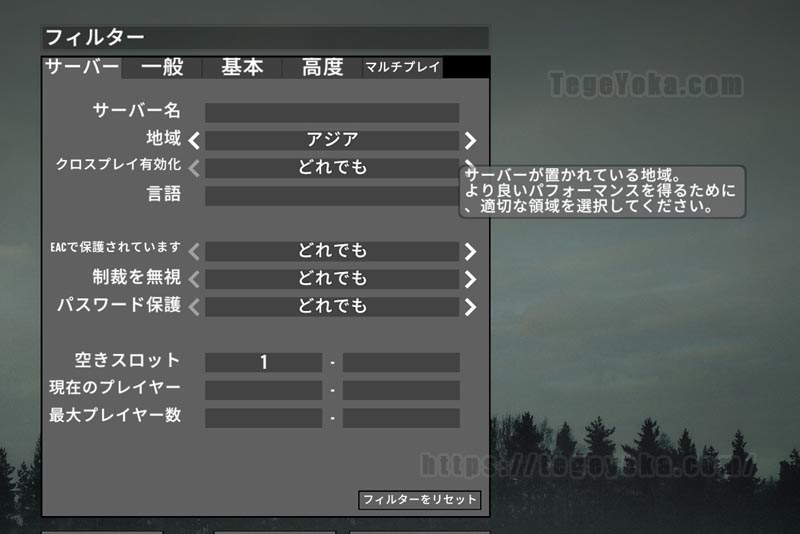Click the 制裁を無視 どれでも value
This screenshot has width=800, height=534.
(x=332, y=279)
